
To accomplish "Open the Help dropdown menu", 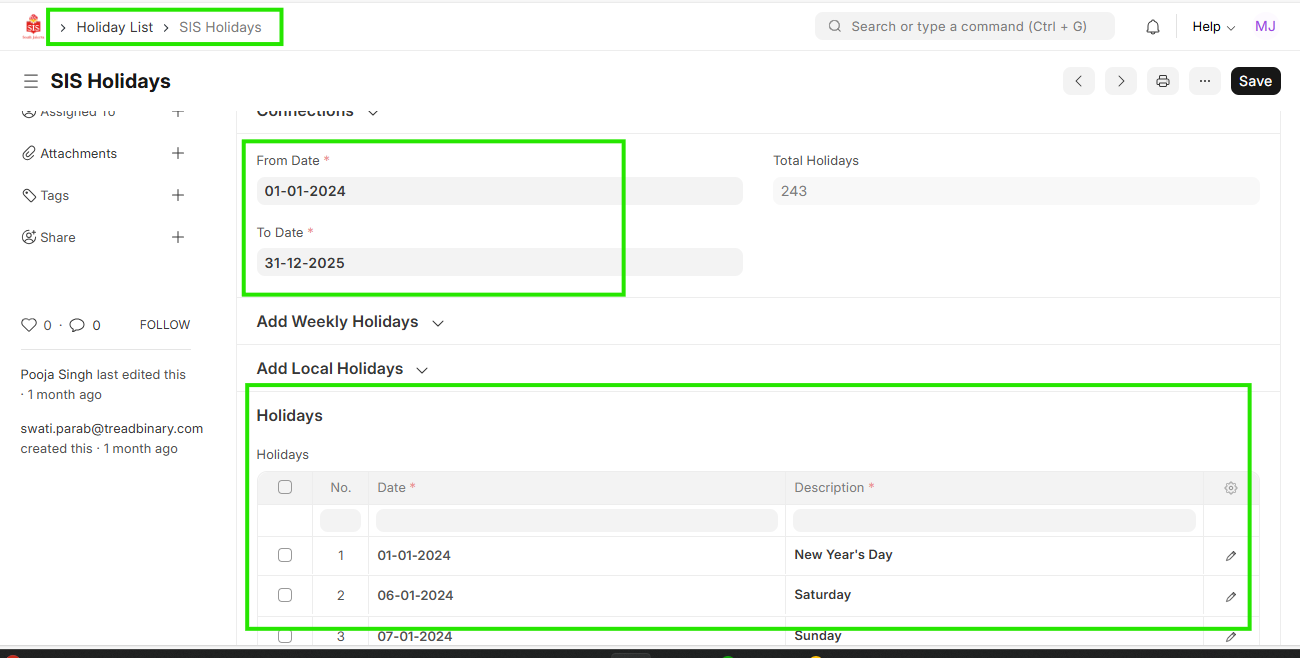I will (1213, 27).
